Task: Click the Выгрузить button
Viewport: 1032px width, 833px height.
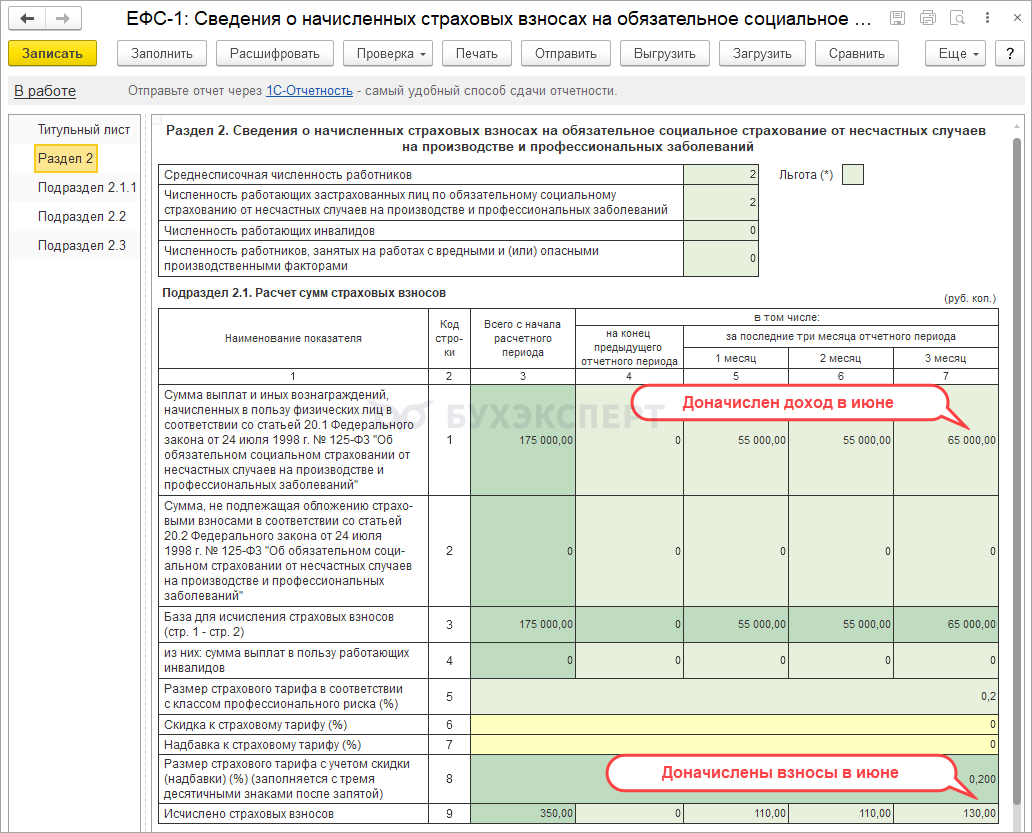Action: [665, 53]
